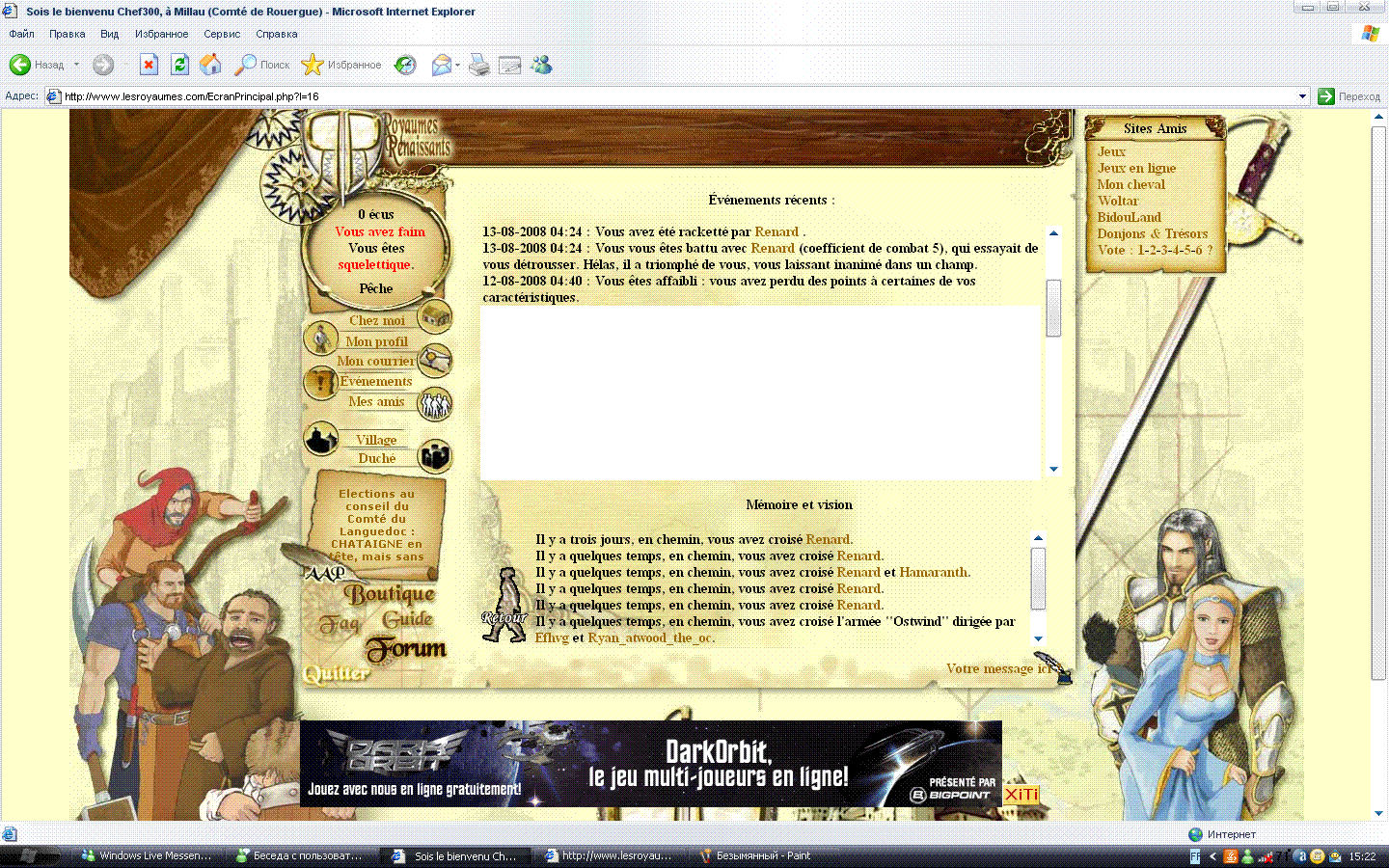Open the Избранное menu in the menu bar
This screenshot has height=868, width=1389.
(x=161, y=34)
